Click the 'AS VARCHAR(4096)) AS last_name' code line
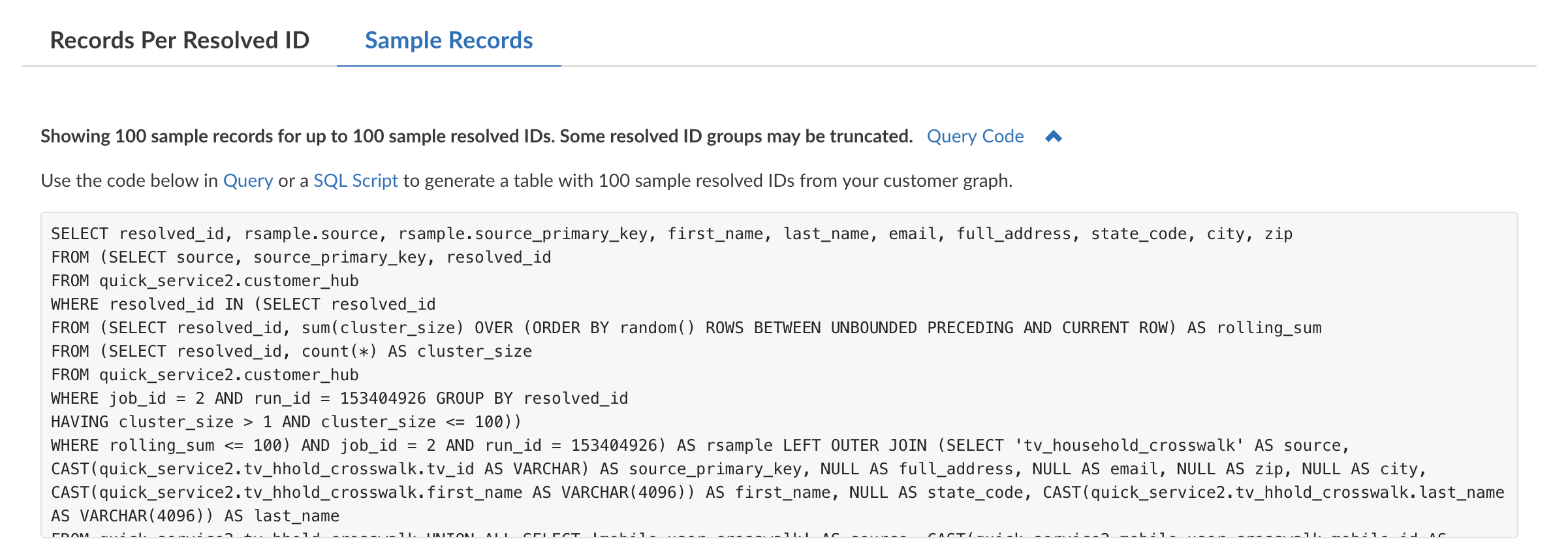This screenshot has height=554, width=1568. tap(195, 516)
